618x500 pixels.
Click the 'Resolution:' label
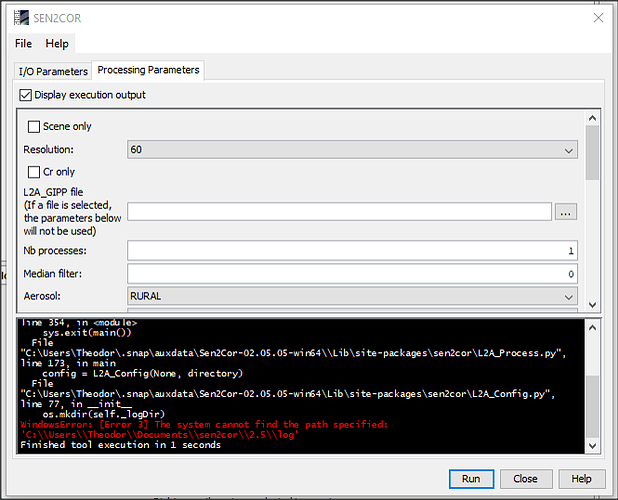tap(48, 150)
